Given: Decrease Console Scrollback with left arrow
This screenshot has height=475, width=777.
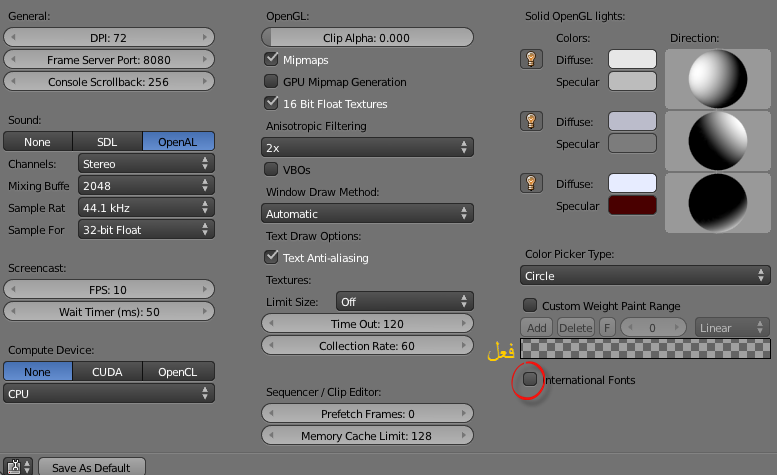Looking at the screenshot, I should [x=13, y=81].
